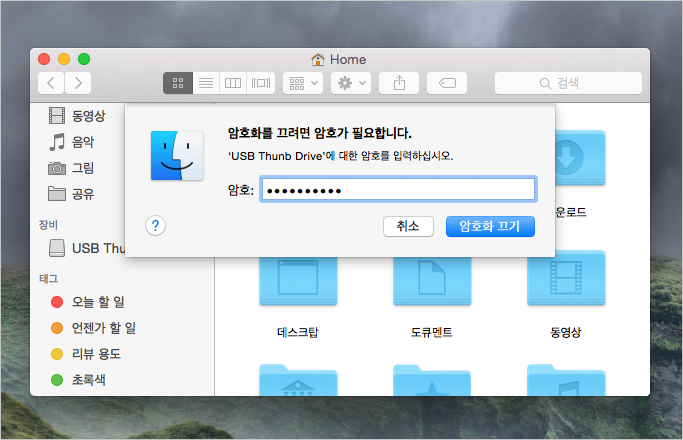Switch to Cover Flow view
Screen dimensions: 683x440
(260, 83)
